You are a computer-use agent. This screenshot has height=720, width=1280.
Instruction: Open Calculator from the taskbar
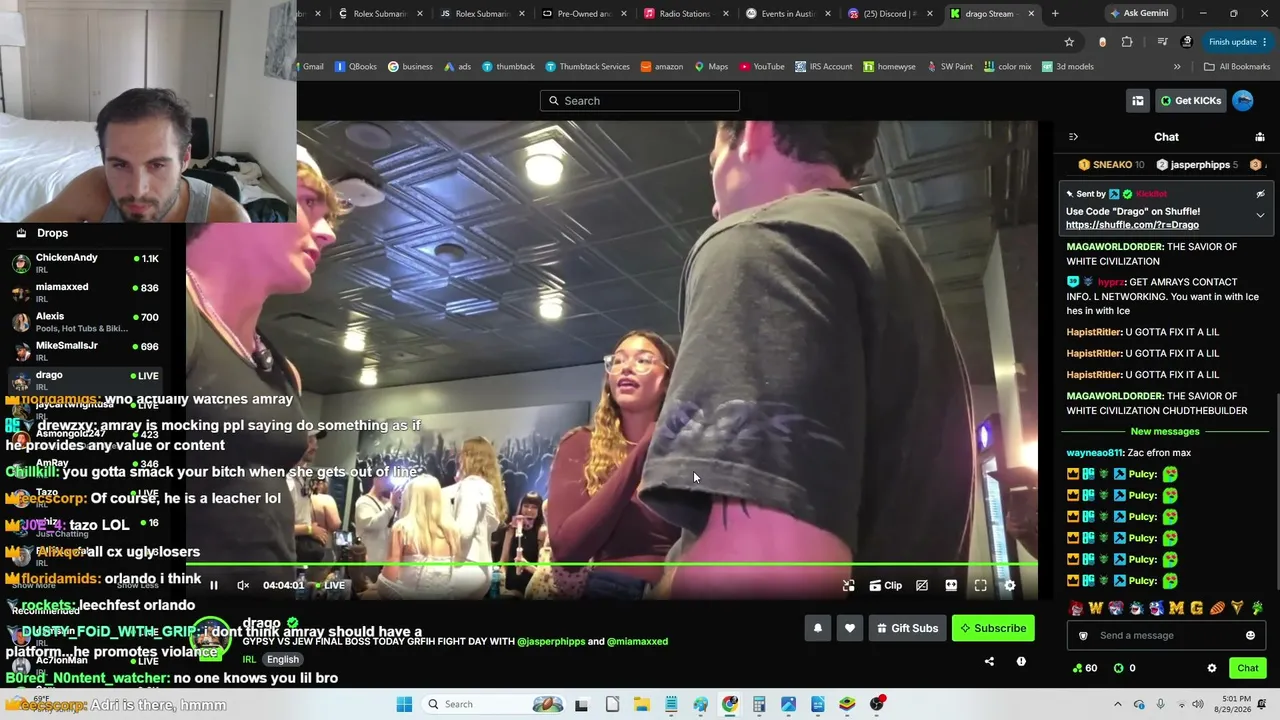[x=759, y=704]
